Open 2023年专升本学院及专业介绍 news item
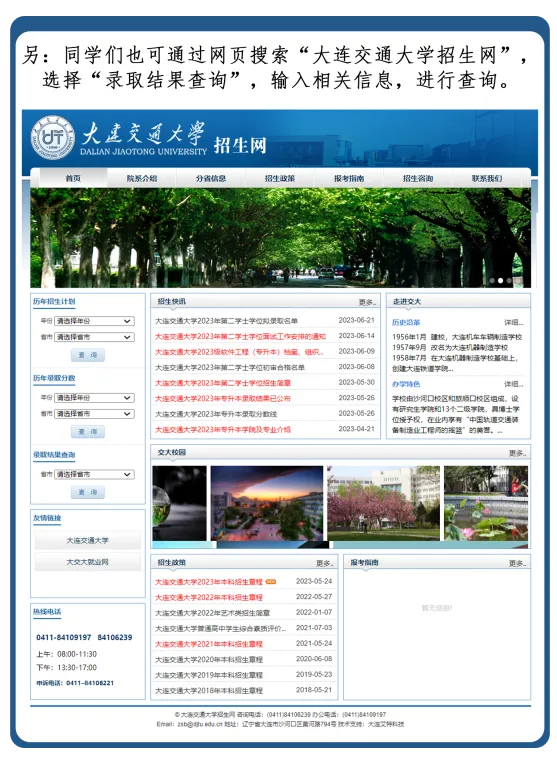The height and width of the screenshot is (764, 557). [223, 430]
